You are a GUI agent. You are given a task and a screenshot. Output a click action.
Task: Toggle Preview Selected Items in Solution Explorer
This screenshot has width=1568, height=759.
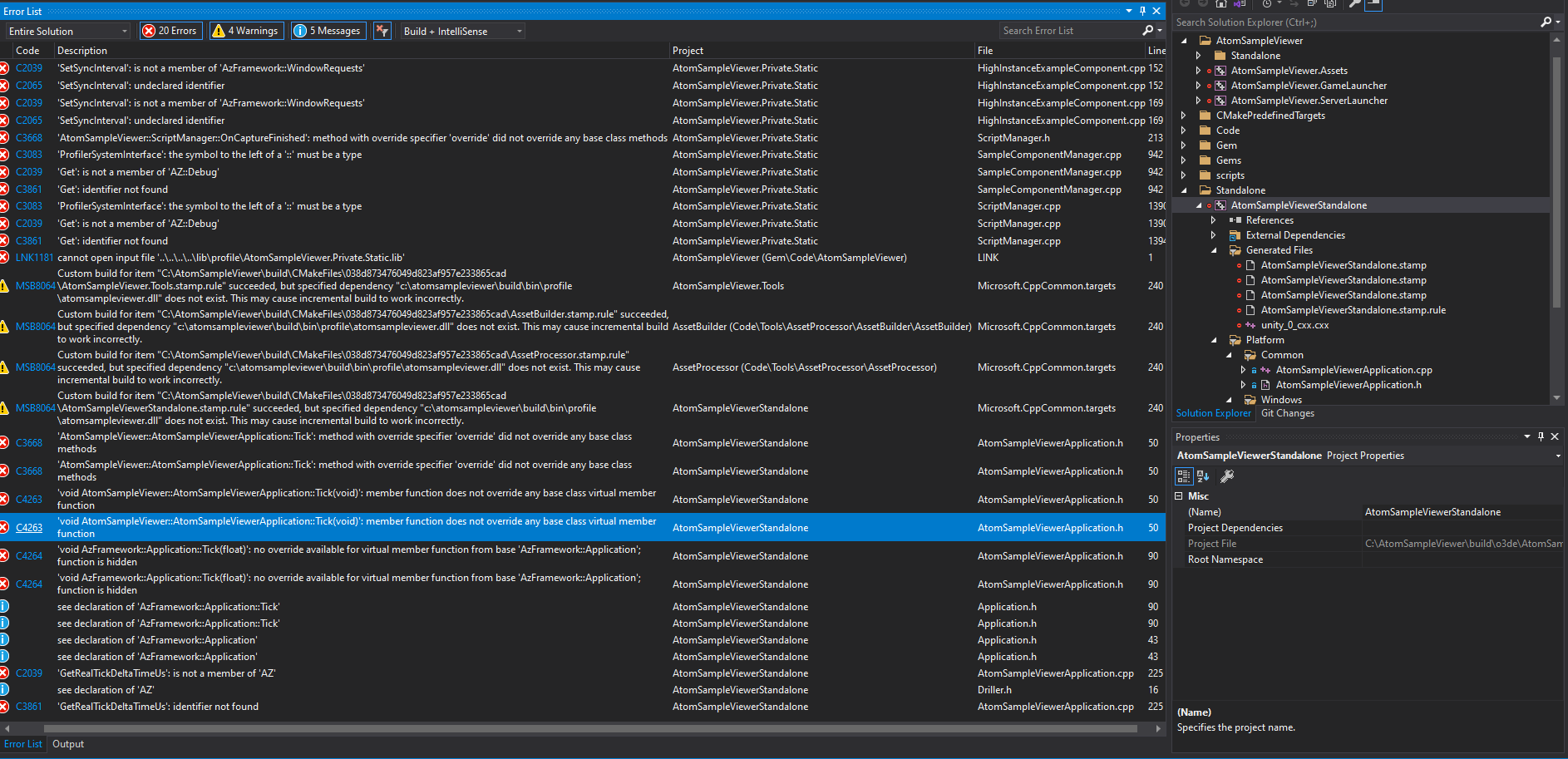pos(1373,6)
